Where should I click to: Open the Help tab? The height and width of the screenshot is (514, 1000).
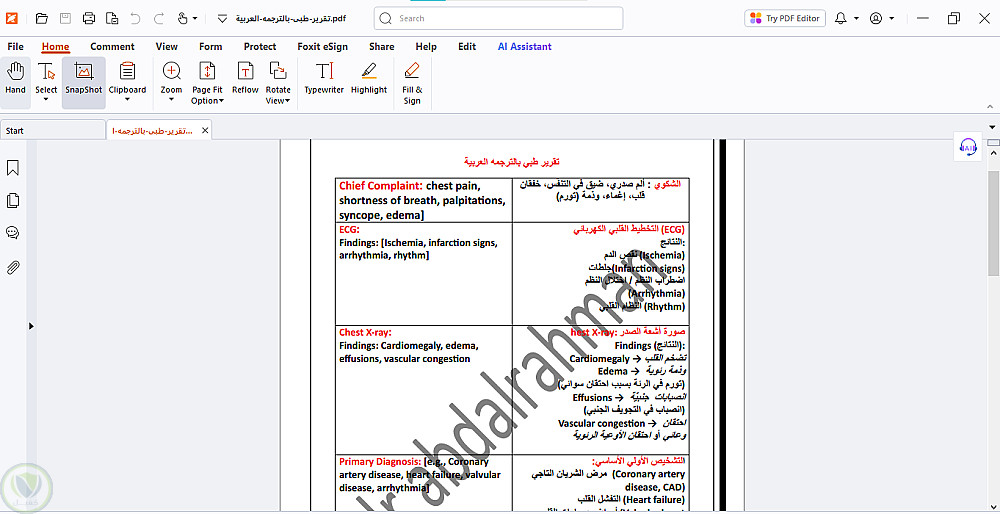[x=426, y=47]
